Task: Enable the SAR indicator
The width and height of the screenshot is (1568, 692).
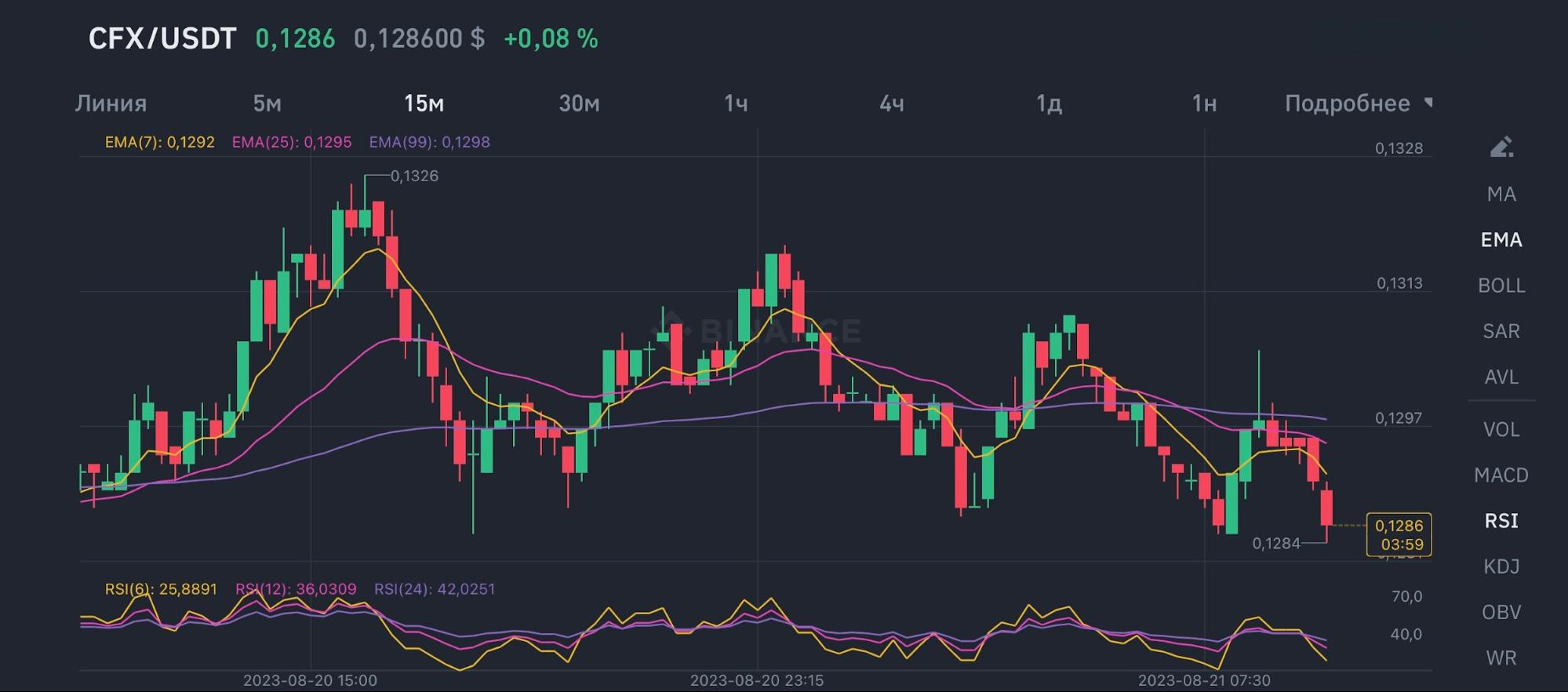Action: pyautogui.click(x=1501, y=331)
